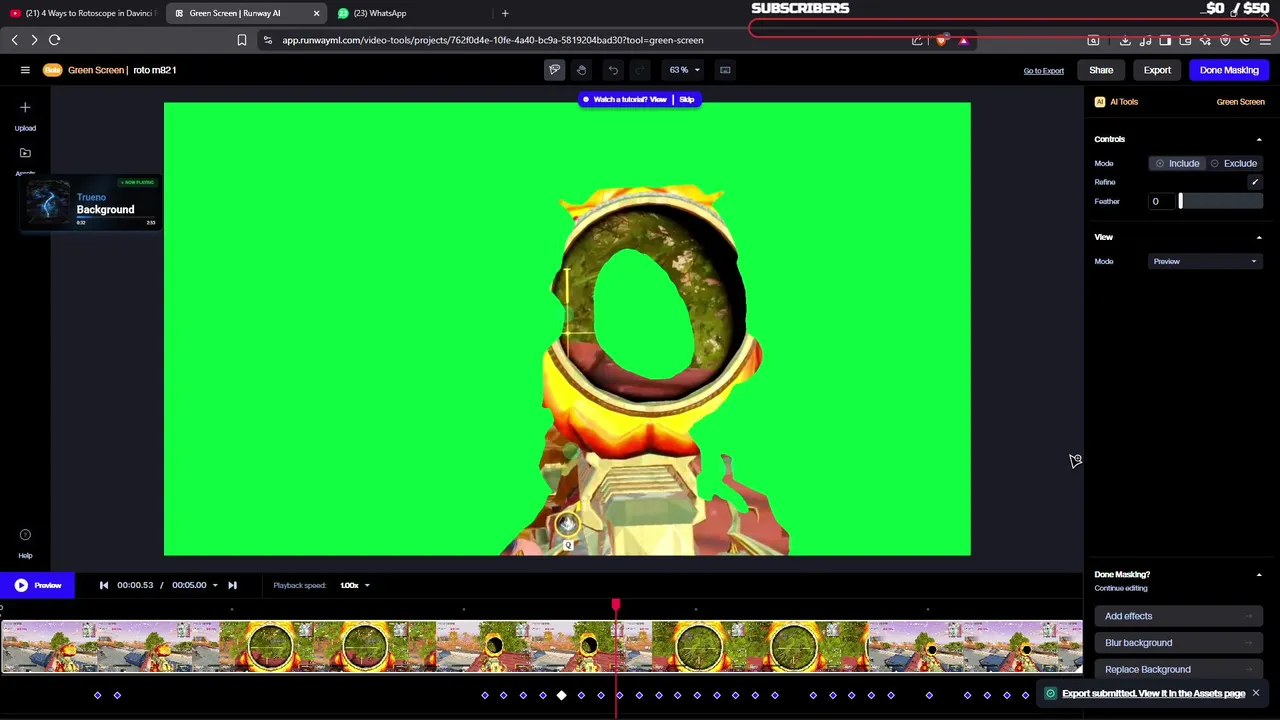
Task: Open the Assets folder icon
Action: tap(25, 153)
